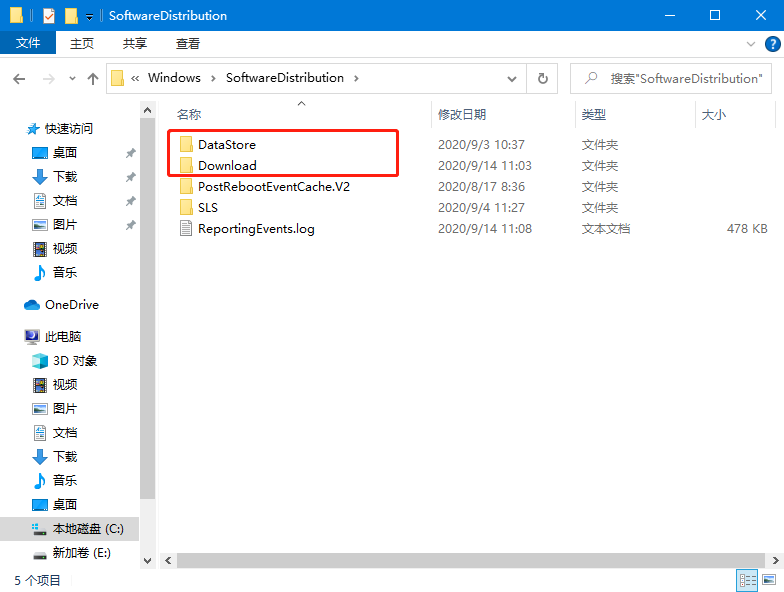Switch to details view in status bar
Viewport: 784px width, 592px height.
tap(748, 580)
